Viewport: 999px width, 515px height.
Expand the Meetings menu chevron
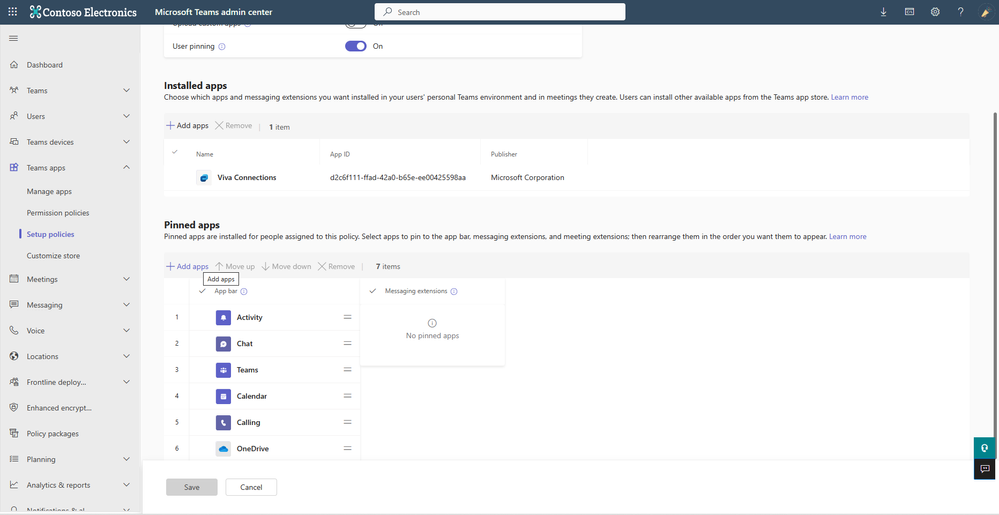(x=126, y=279)
